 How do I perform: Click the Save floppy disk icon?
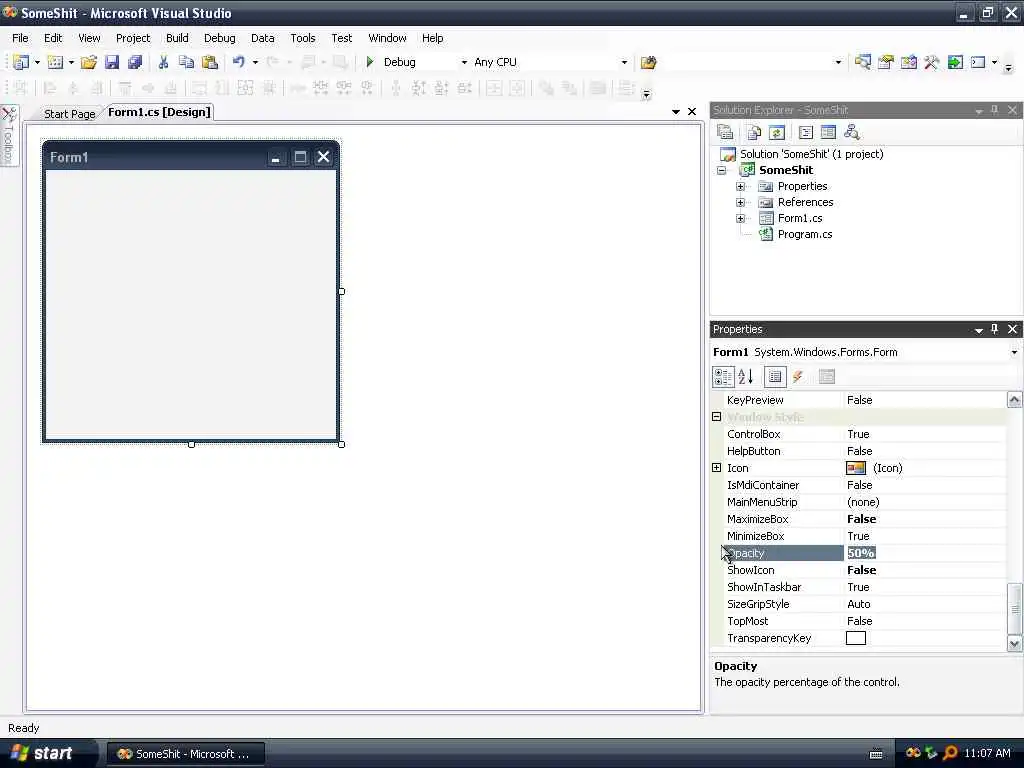click(112, 62)
